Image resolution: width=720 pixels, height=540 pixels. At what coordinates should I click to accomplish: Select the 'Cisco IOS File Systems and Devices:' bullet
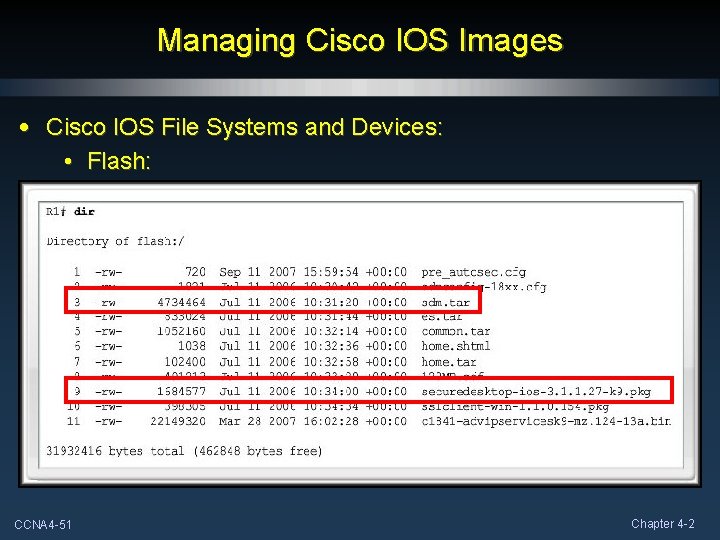tap(244, 127)
